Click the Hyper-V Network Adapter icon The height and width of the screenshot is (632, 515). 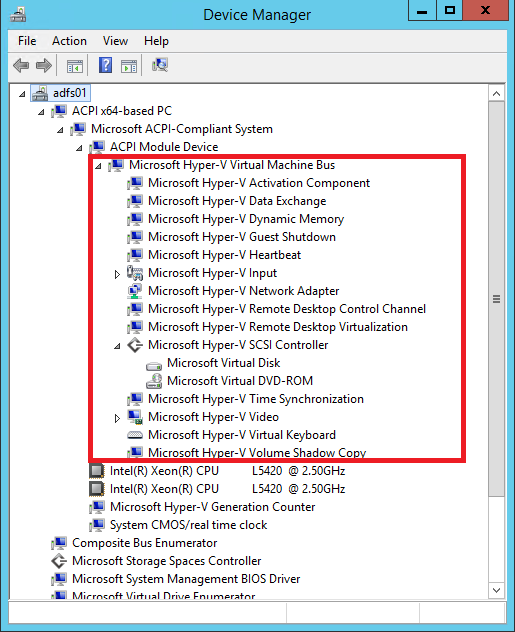point(135,291)
